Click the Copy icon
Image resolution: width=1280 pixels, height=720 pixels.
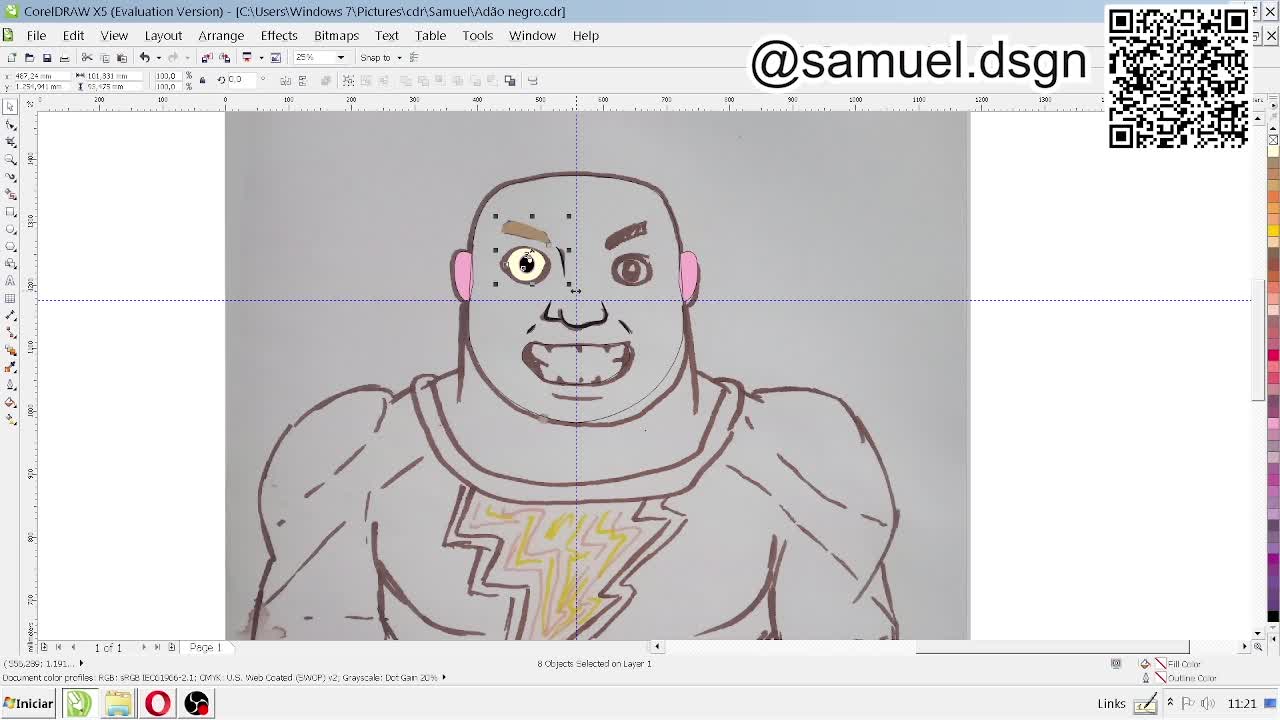click(105, 57)
